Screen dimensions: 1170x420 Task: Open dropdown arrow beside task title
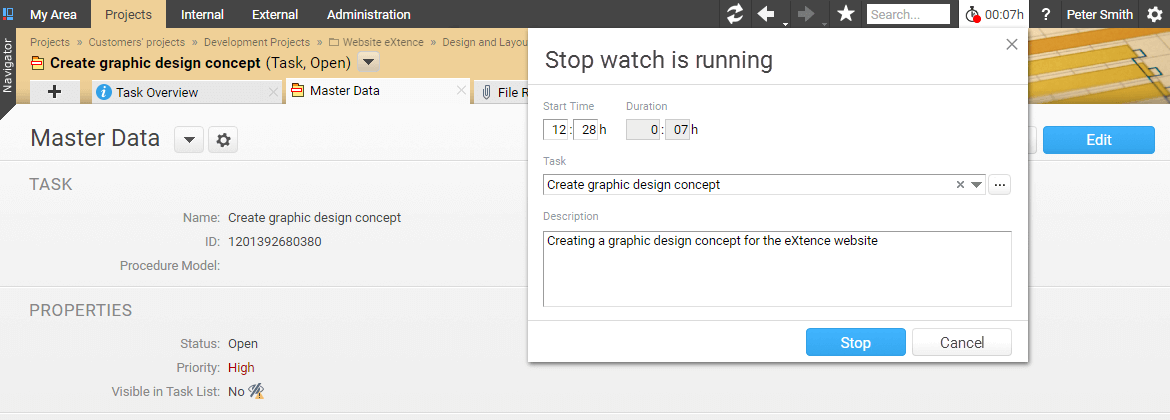(369, 63)
